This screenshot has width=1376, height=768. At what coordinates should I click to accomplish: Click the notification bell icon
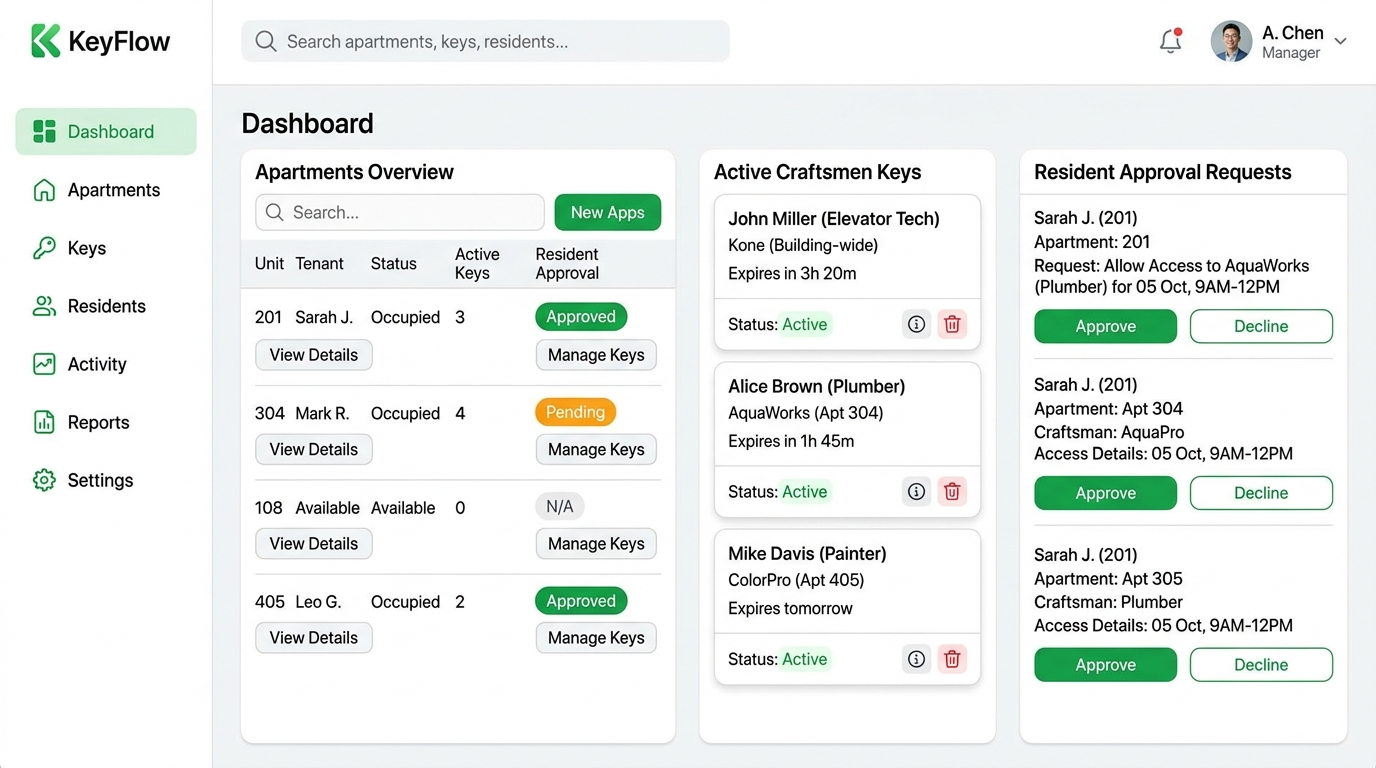(1170, 41)
